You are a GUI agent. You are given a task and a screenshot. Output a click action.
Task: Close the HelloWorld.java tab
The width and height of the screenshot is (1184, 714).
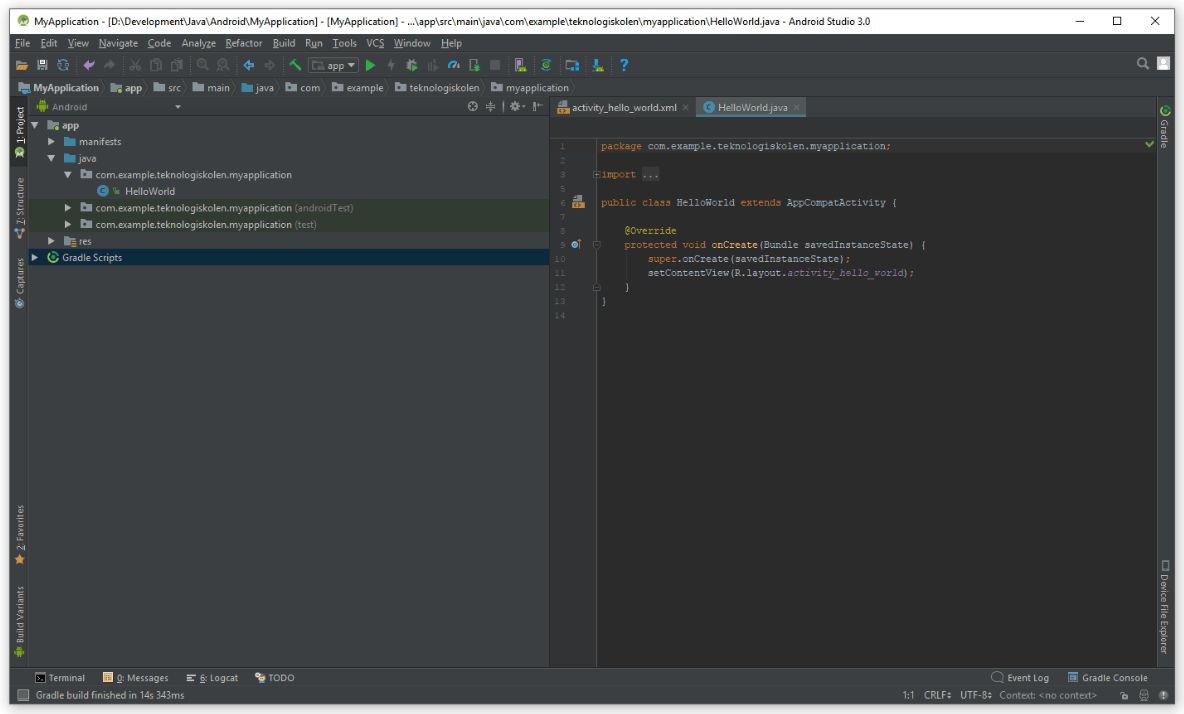(797, 107)
